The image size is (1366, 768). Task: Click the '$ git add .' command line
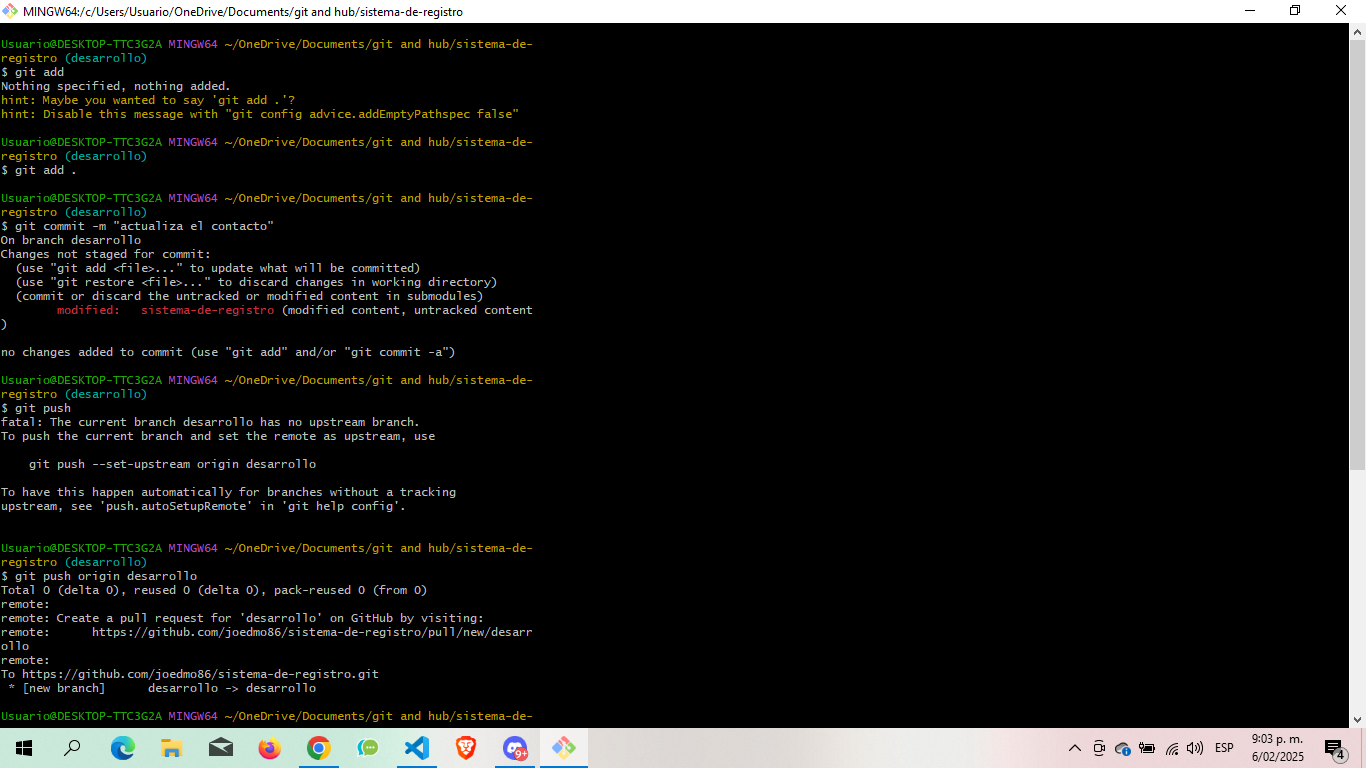click(38, 170)
